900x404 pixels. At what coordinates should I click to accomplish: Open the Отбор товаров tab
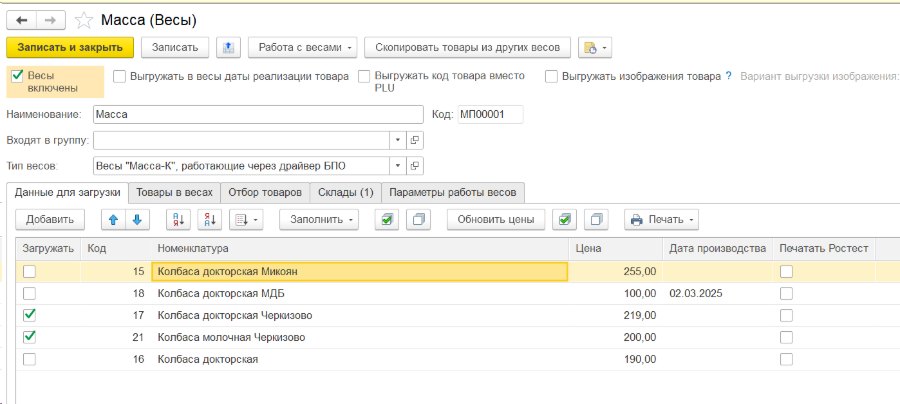(265, 193)
